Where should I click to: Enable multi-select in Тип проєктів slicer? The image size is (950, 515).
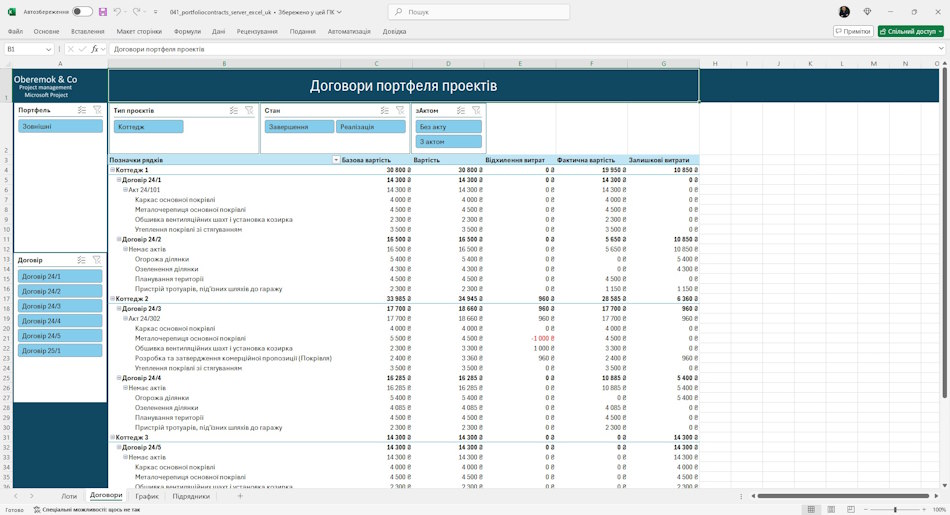coord(234,110)
